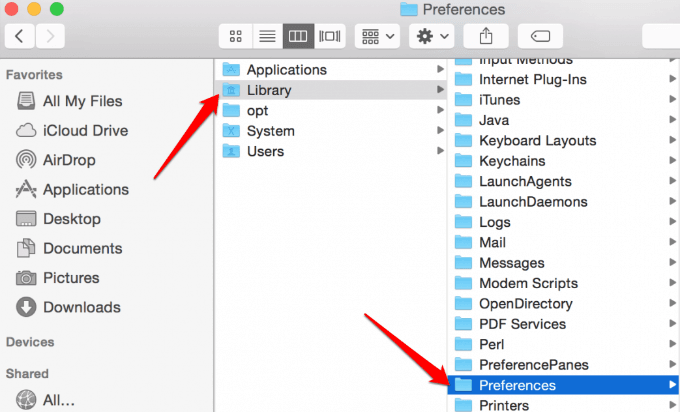Select the System folder
Viewport: 680px width, 412px height.
[330, 131]
